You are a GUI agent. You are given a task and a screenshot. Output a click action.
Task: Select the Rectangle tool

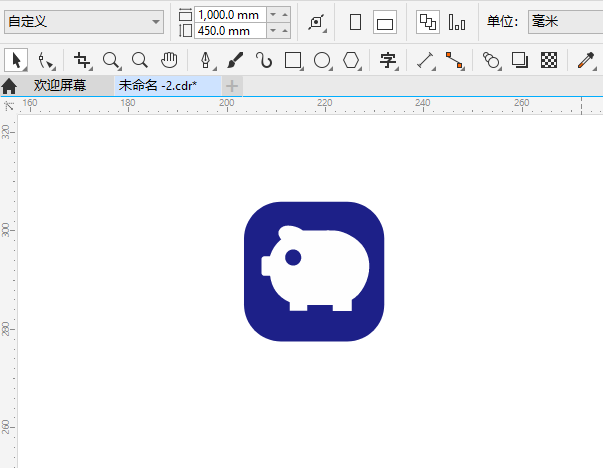click(293, 61)
